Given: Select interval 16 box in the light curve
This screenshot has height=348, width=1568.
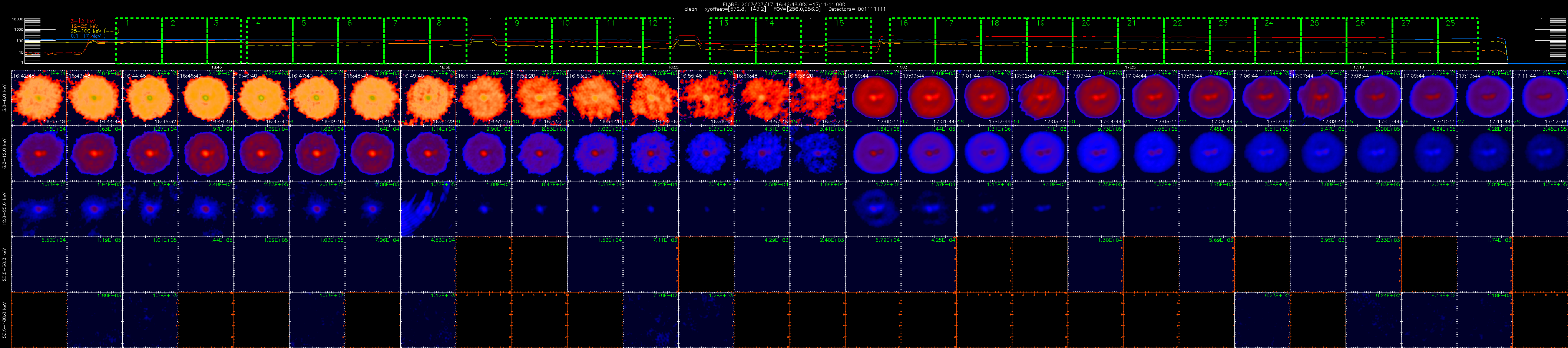Looking at the screenshot, I should pos(912,41).
